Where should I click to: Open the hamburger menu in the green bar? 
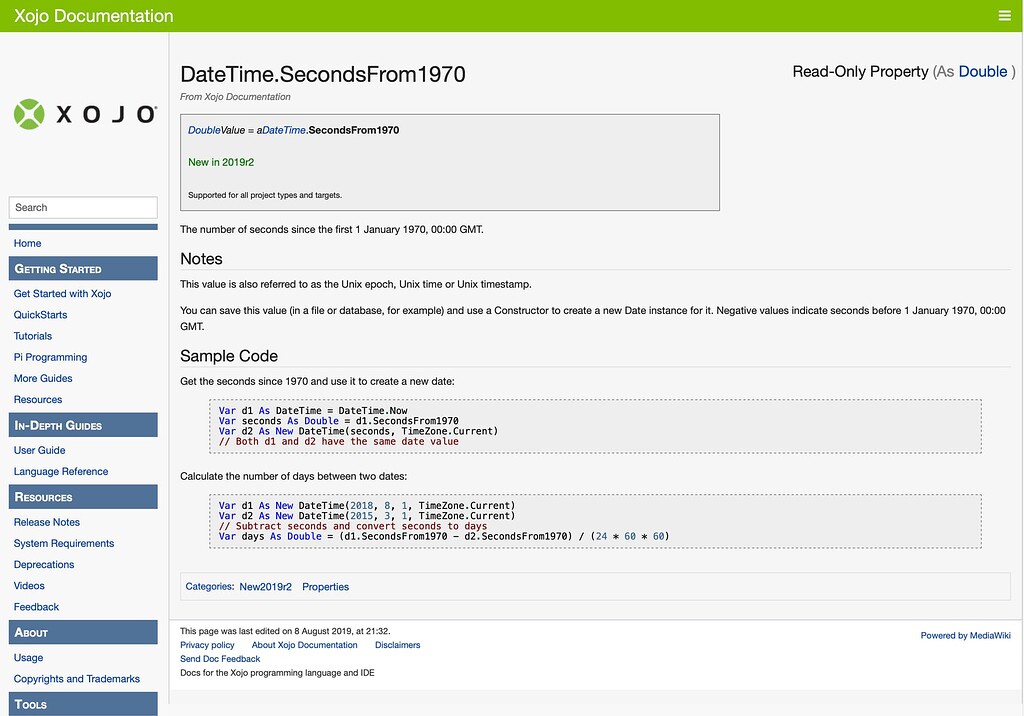point(1004,15)
